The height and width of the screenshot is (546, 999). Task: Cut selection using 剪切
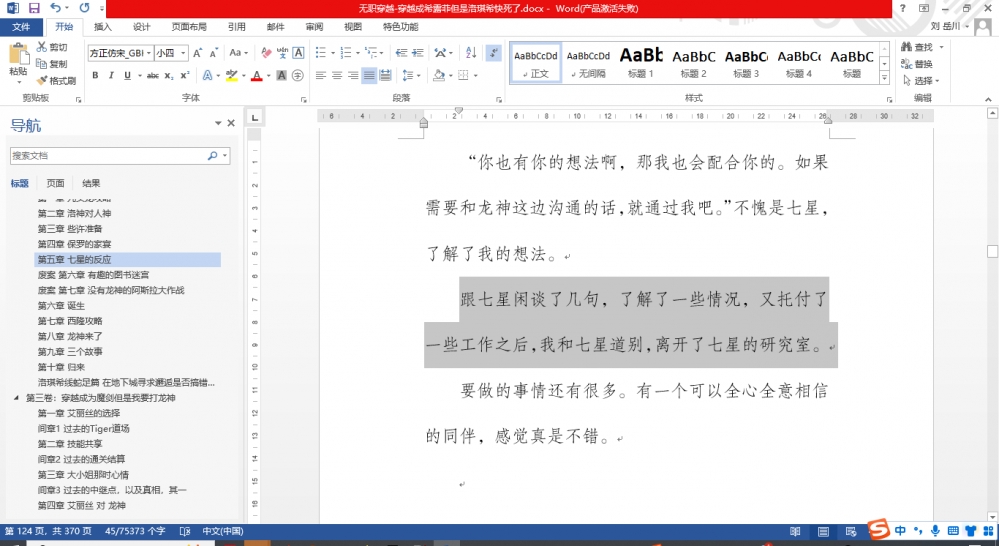coord(52,47)
